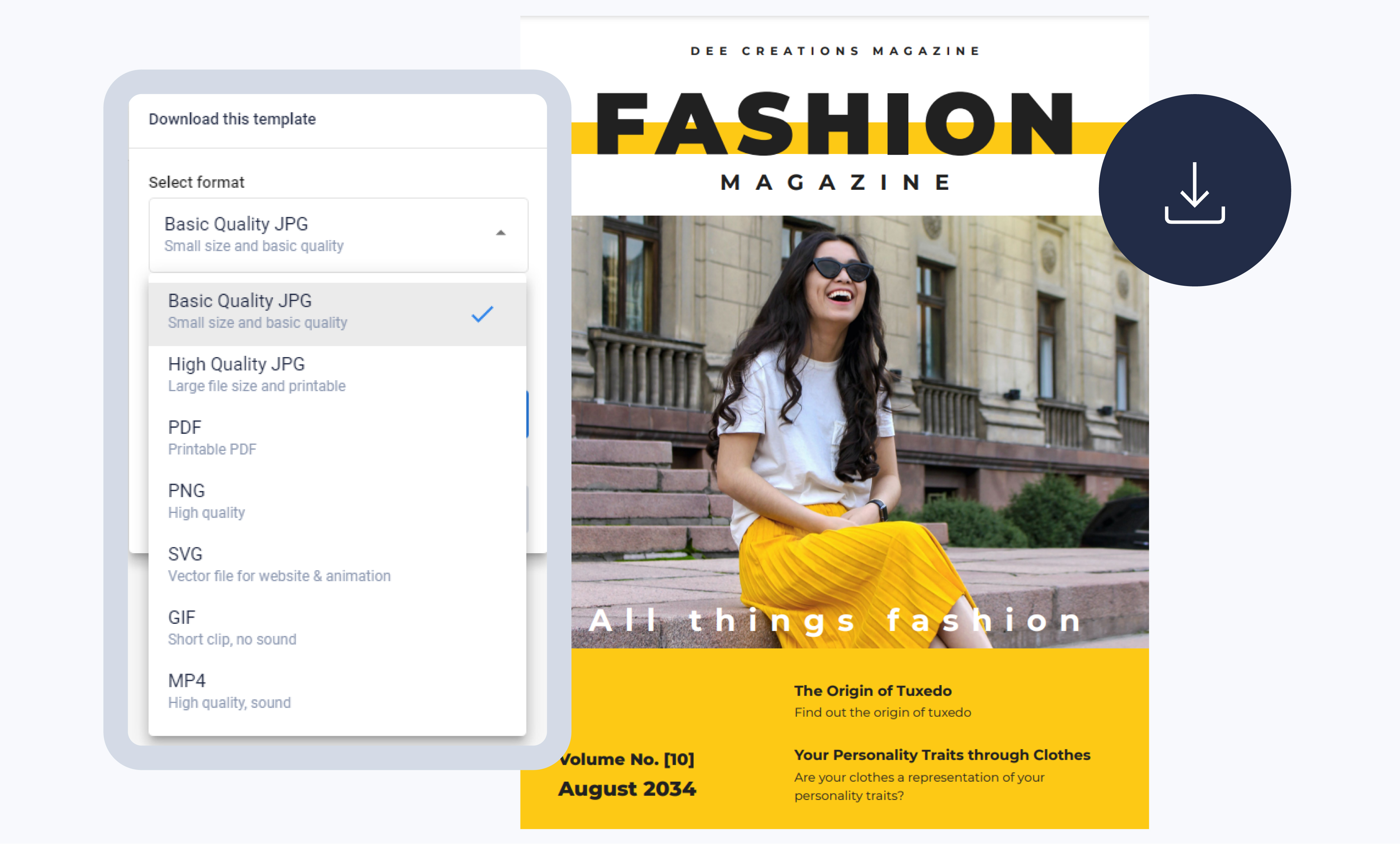The image size is (1400, 845).
Task: Click the 'Select format' label
Action: [x=197, y=182]
